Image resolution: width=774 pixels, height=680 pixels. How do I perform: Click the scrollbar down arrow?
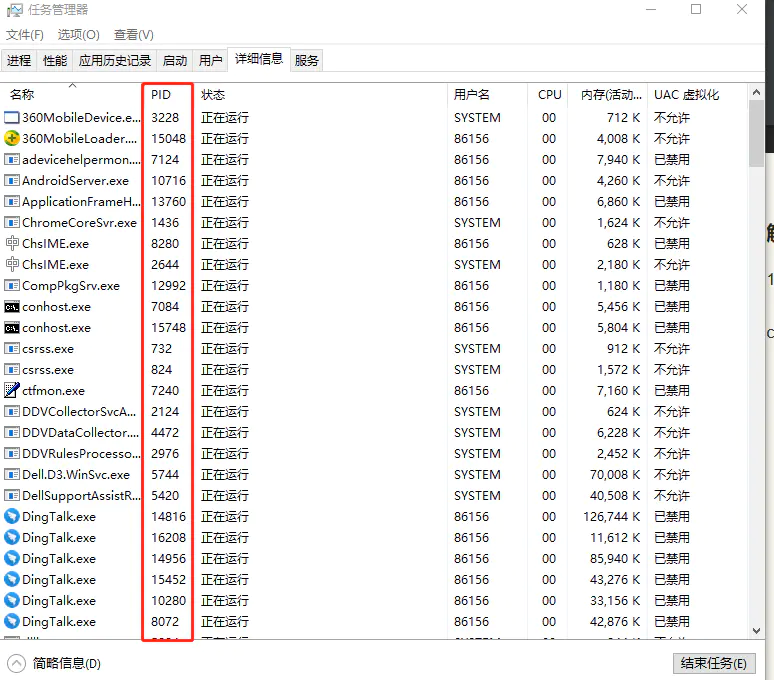756,631
